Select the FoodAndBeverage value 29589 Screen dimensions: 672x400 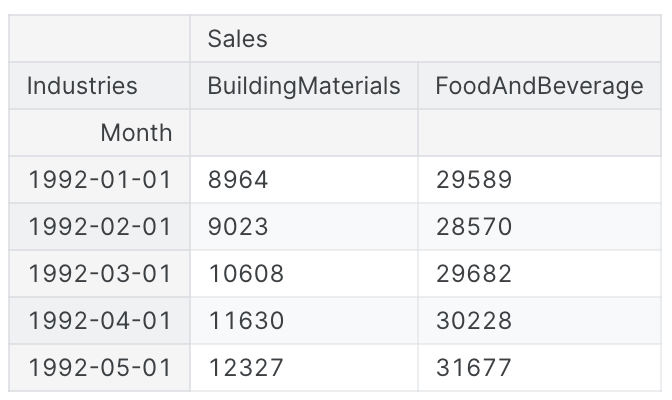tap(474, 180)
